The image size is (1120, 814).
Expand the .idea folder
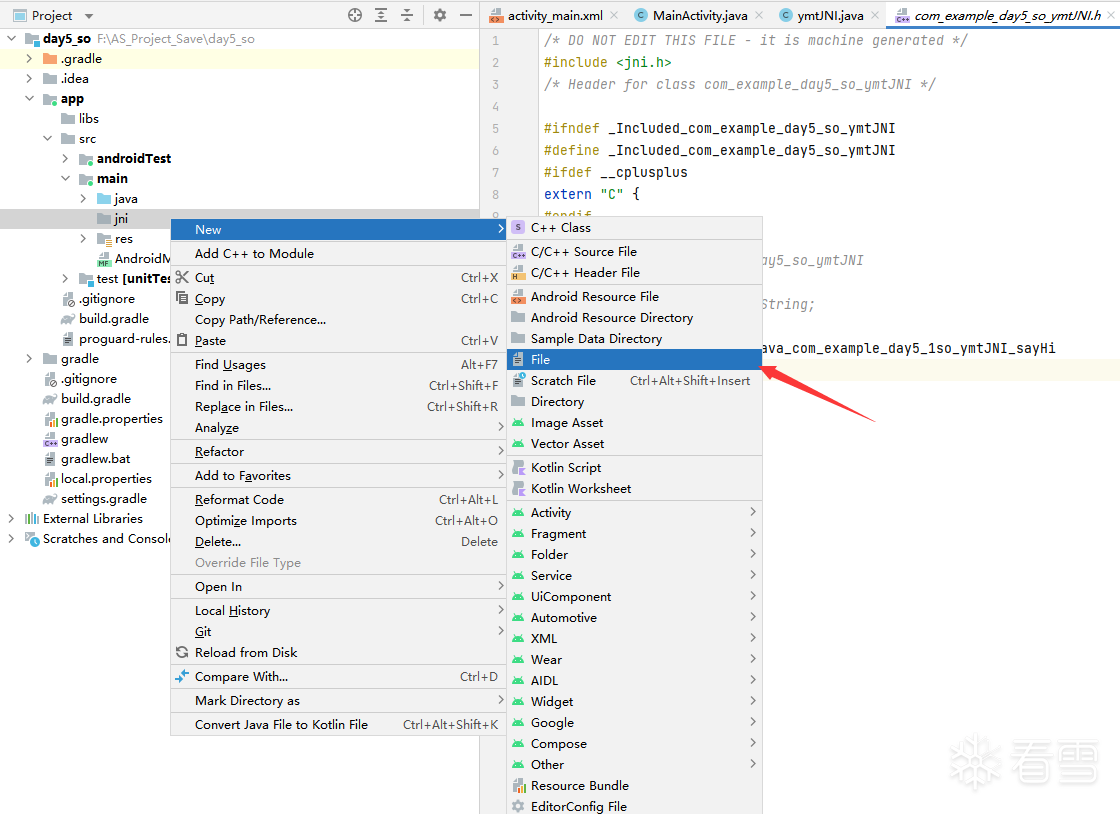[29, 79]
